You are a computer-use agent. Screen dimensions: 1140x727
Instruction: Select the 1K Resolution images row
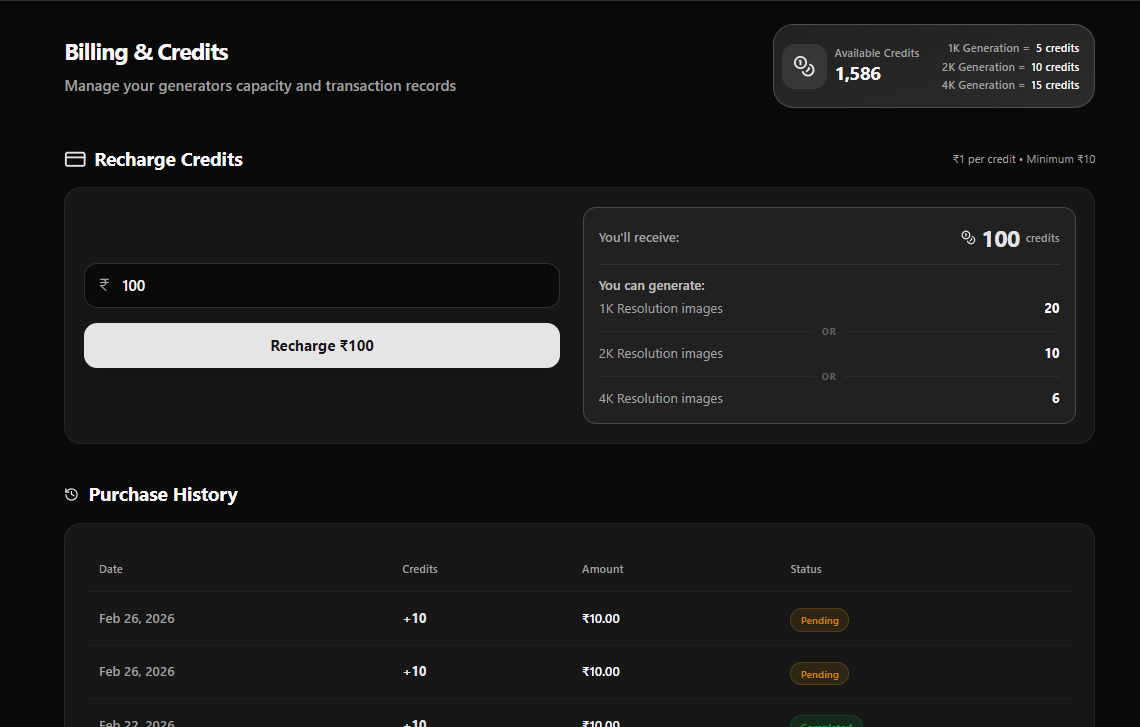tap(660, 308)
